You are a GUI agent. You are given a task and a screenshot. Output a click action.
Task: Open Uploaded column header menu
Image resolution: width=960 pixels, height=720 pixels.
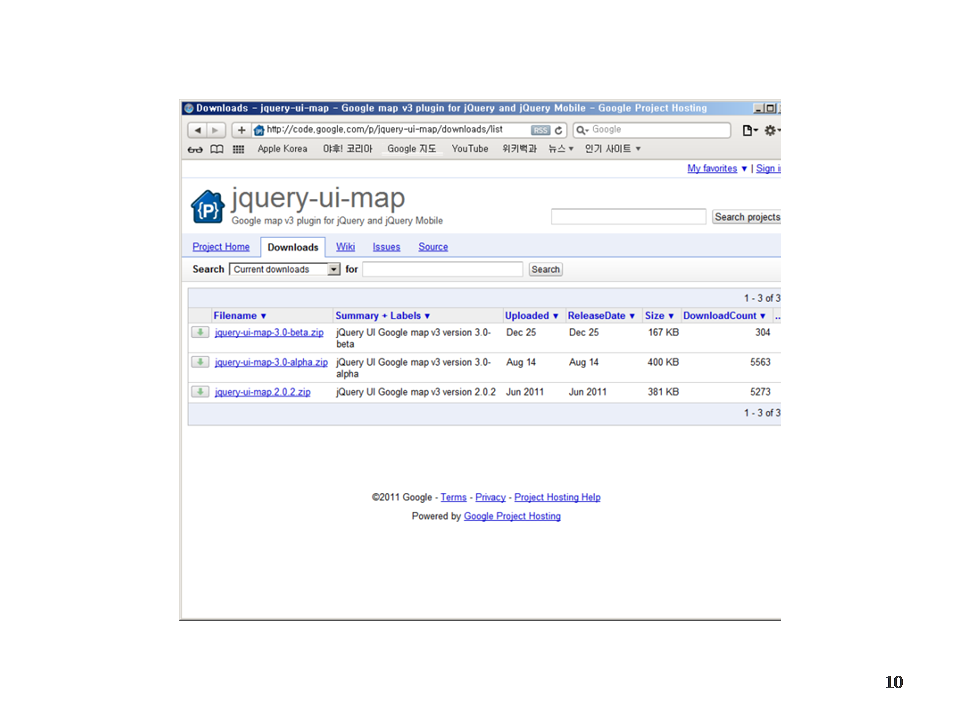pos(531,316)
